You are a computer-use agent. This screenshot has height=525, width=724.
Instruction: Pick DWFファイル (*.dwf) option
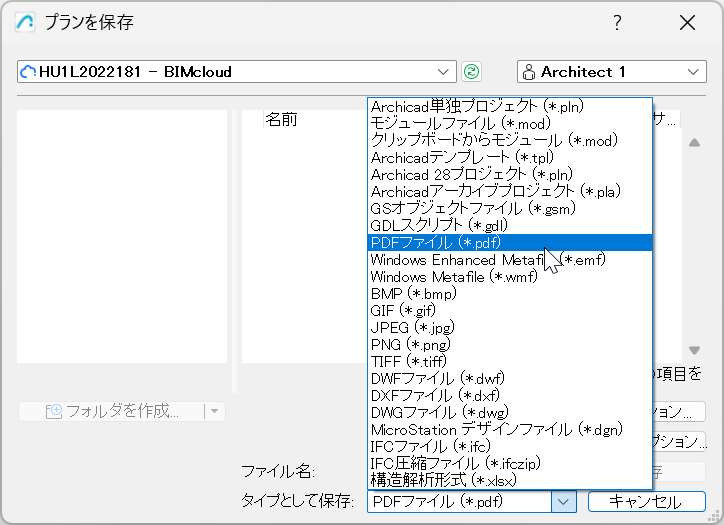[x=510, y=379]
